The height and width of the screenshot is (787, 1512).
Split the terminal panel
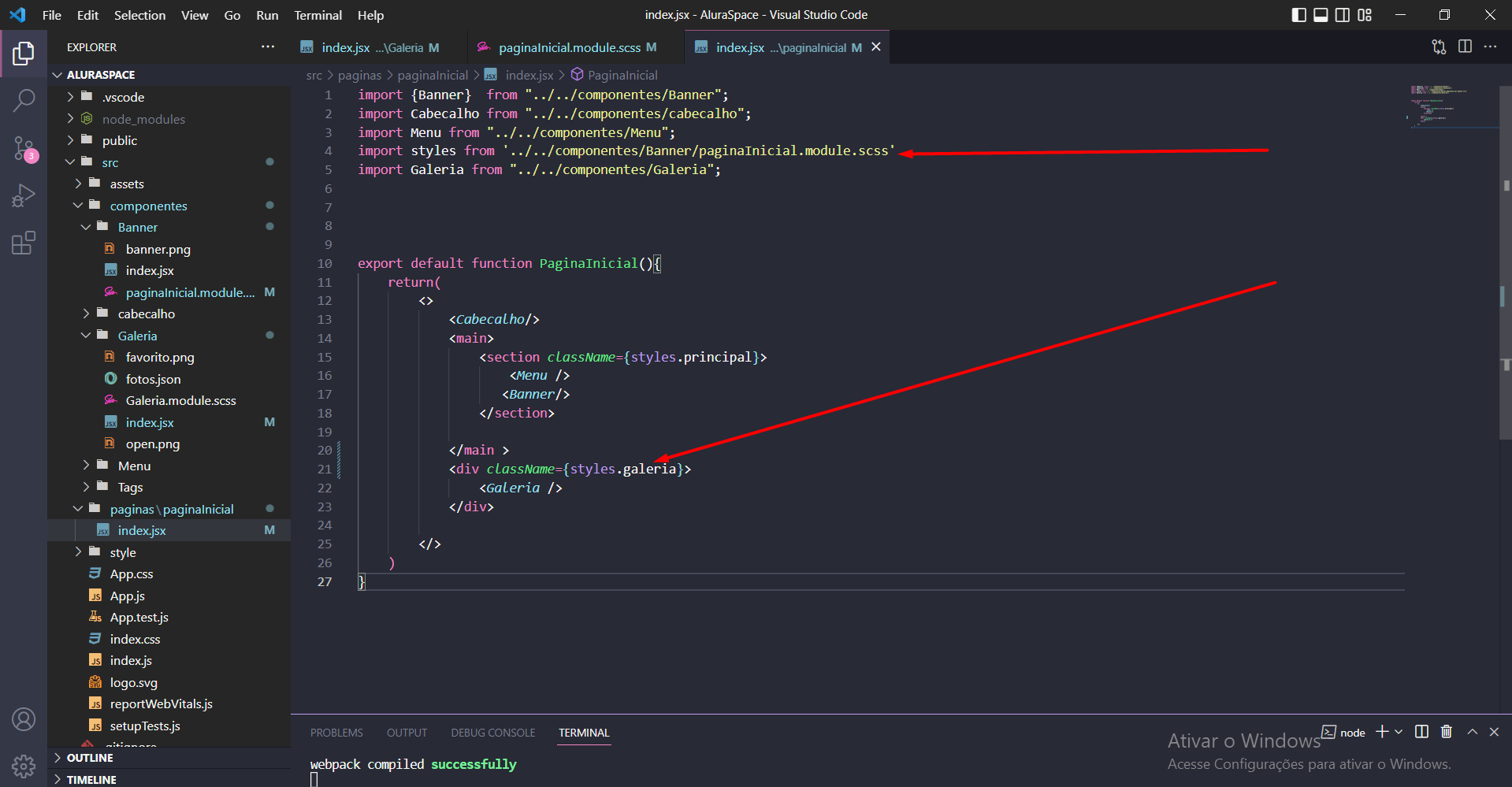tap(1421, 732)
